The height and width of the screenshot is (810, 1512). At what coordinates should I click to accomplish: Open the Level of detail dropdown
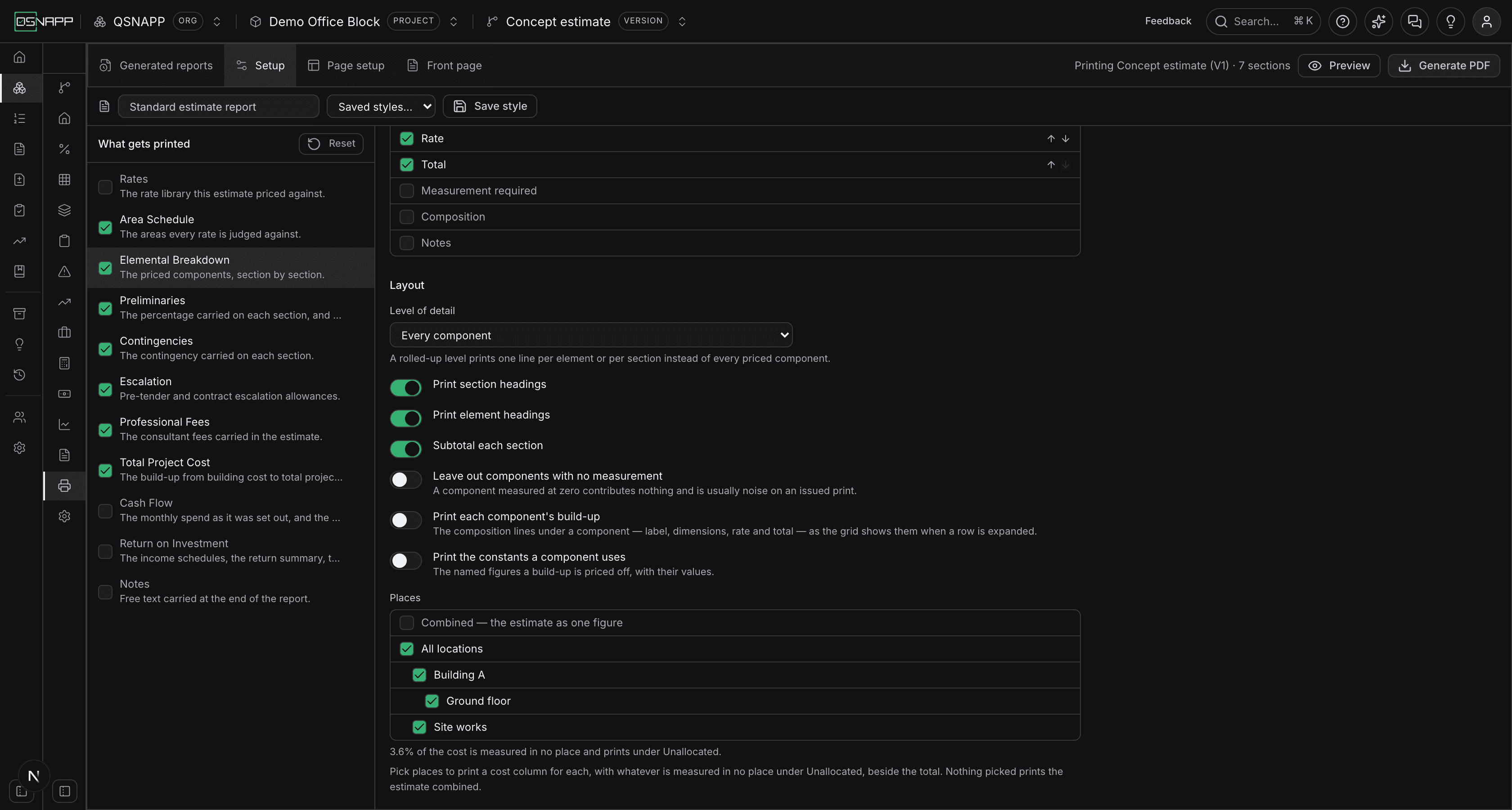[591, 335]
